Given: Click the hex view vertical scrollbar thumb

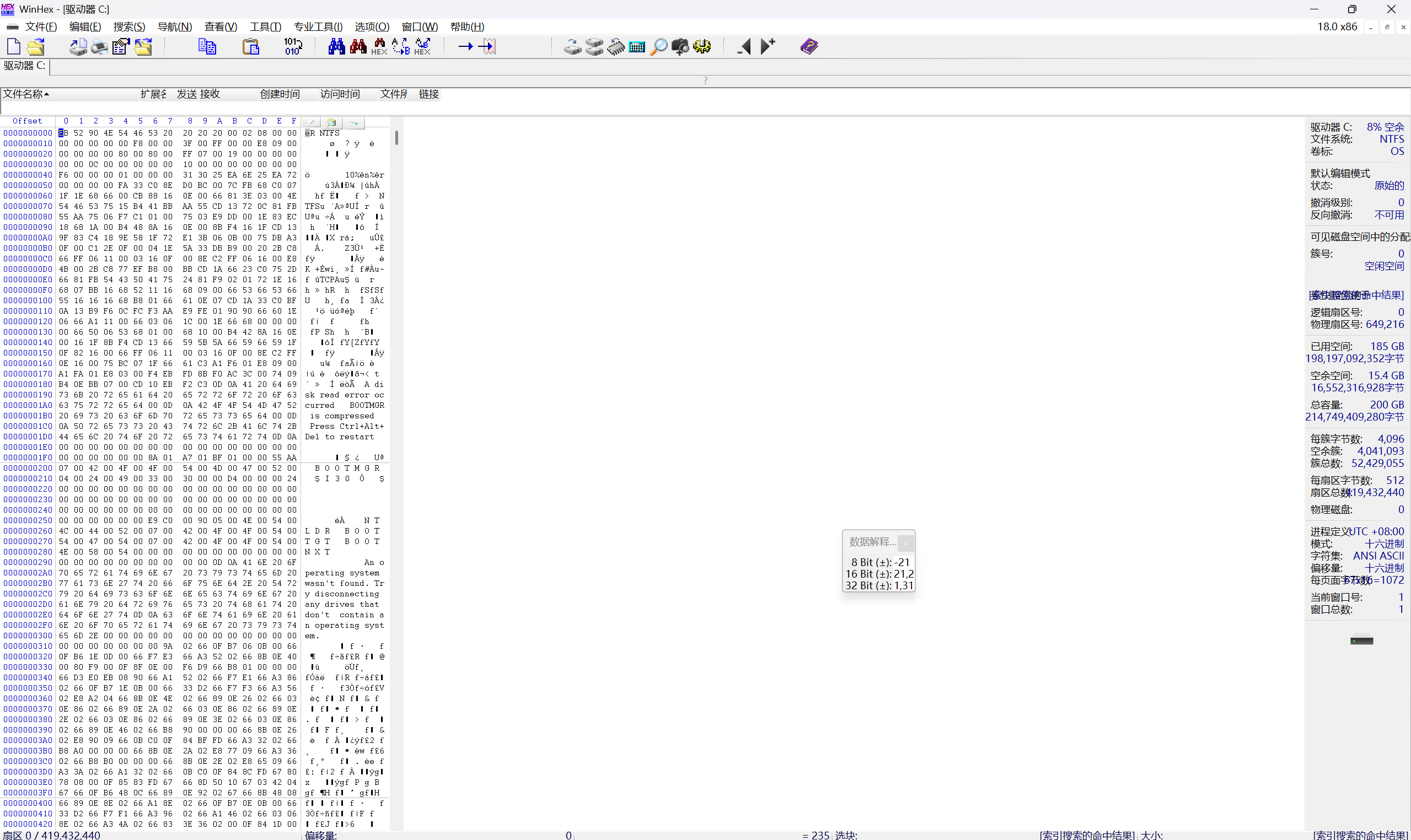Looking at the screenshot, I should (396, 138).
